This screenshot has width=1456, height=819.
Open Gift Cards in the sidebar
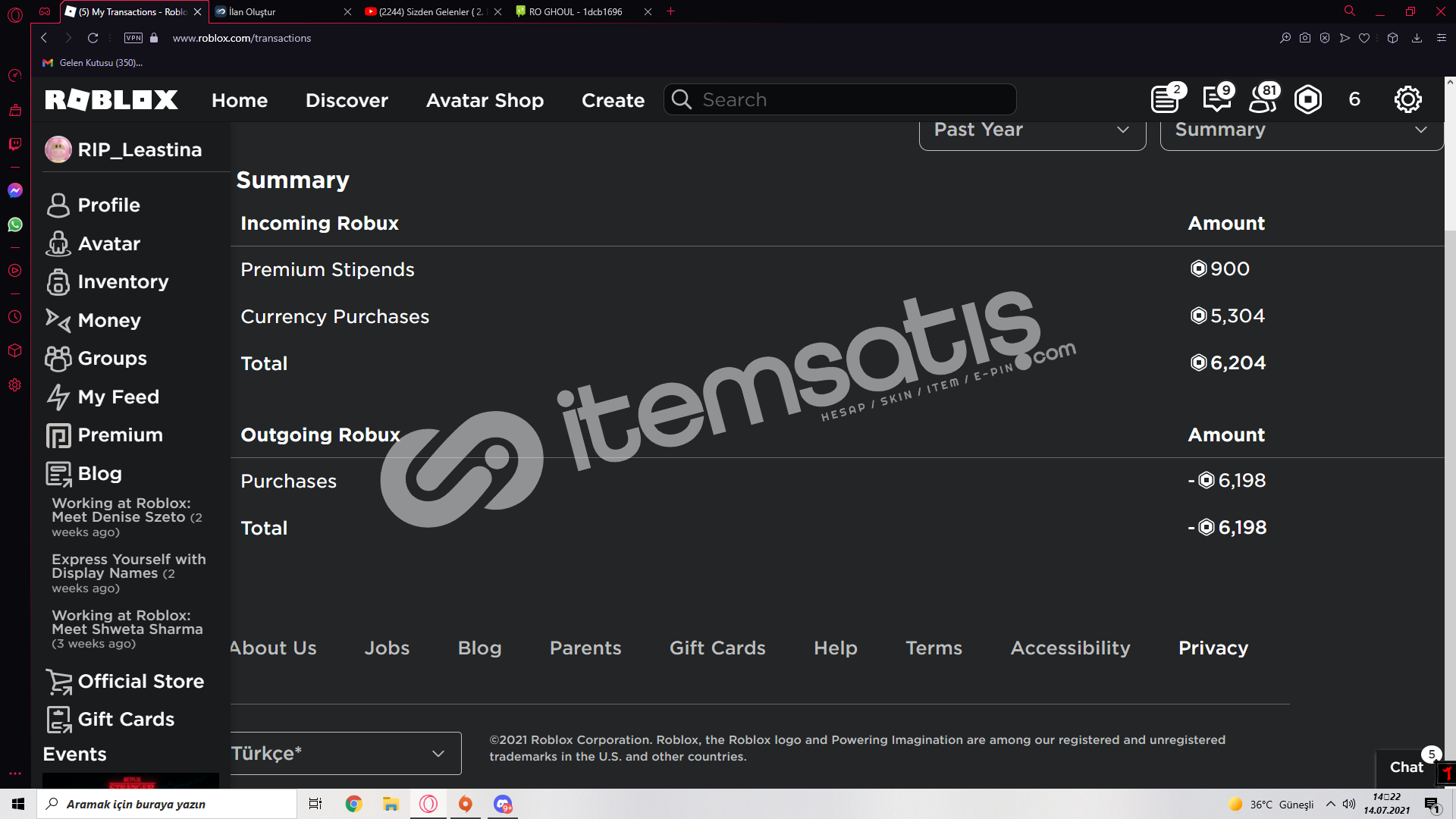pos(111,719)
